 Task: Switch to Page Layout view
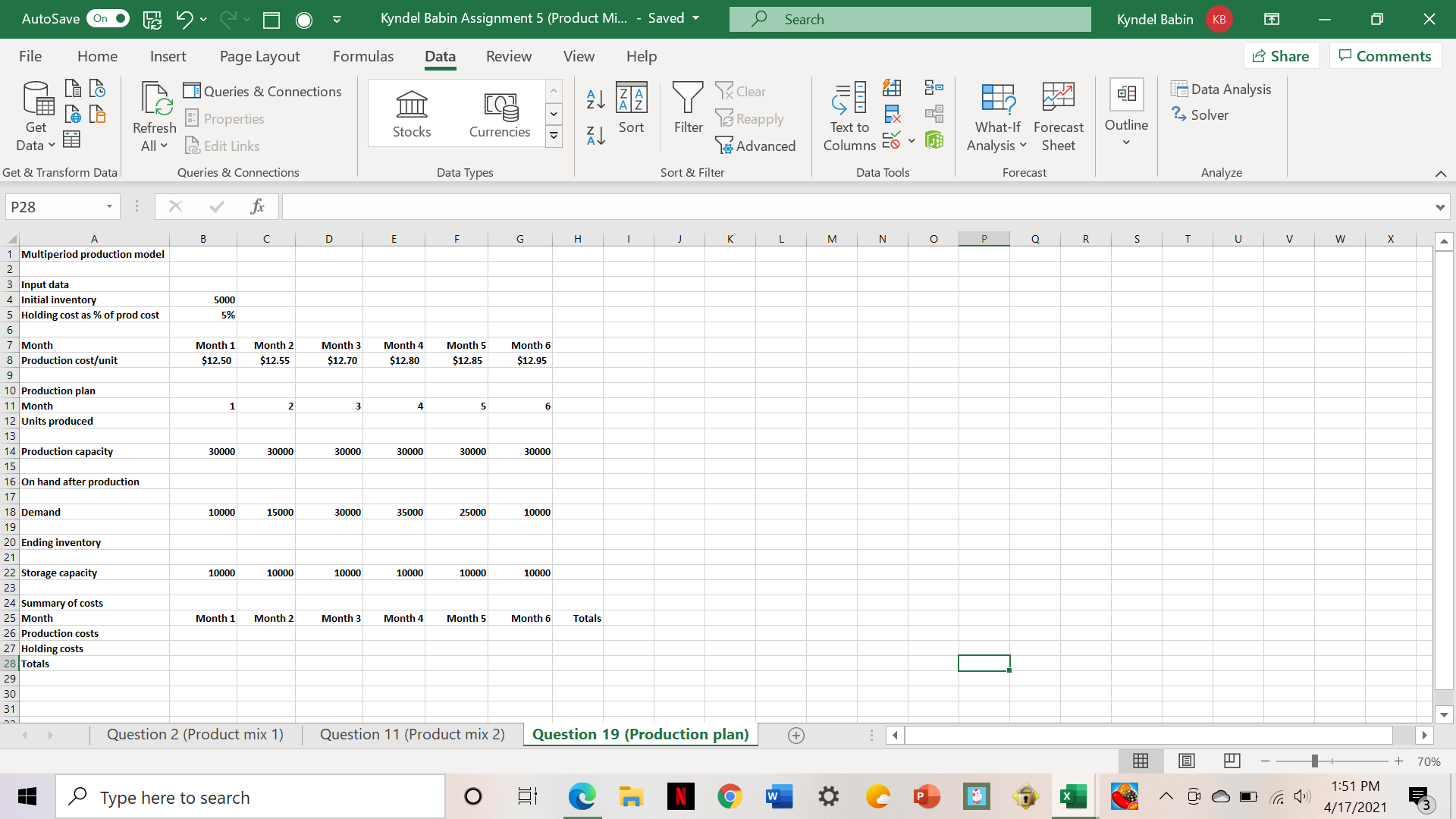1187,761
